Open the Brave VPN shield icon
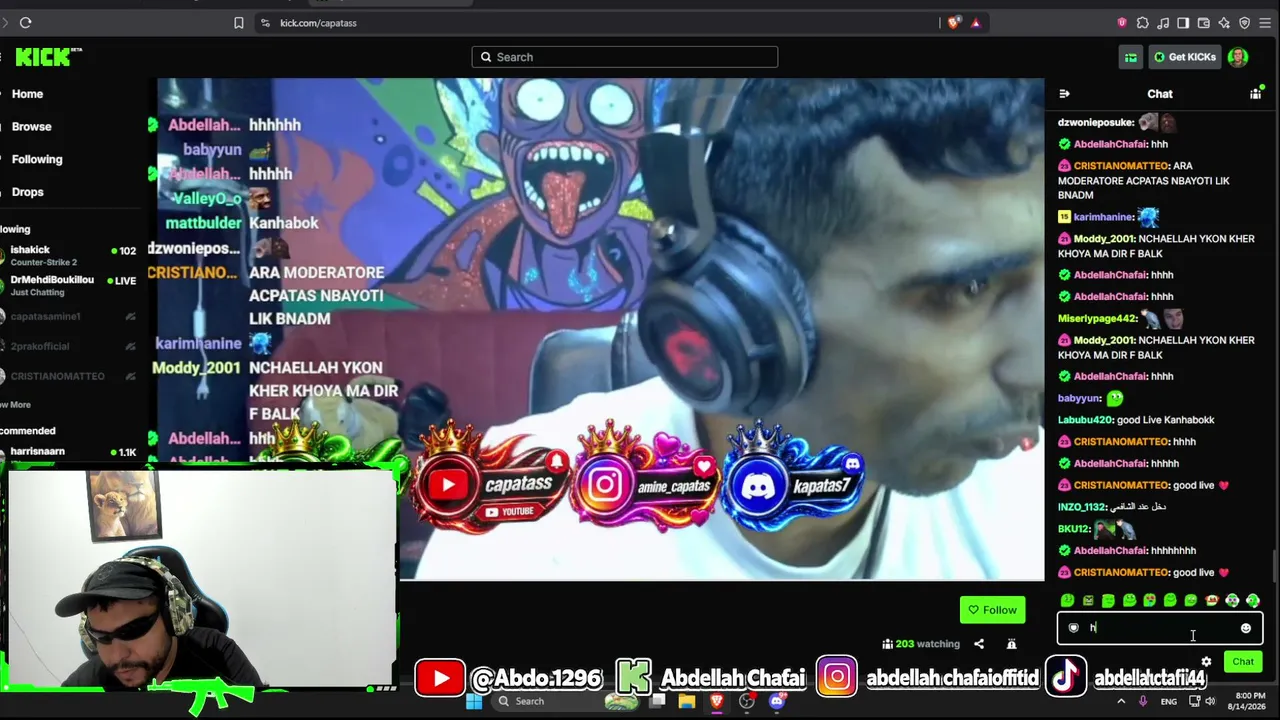The width and height of the screenshot is (1280, 720). tap(1244, 23)
